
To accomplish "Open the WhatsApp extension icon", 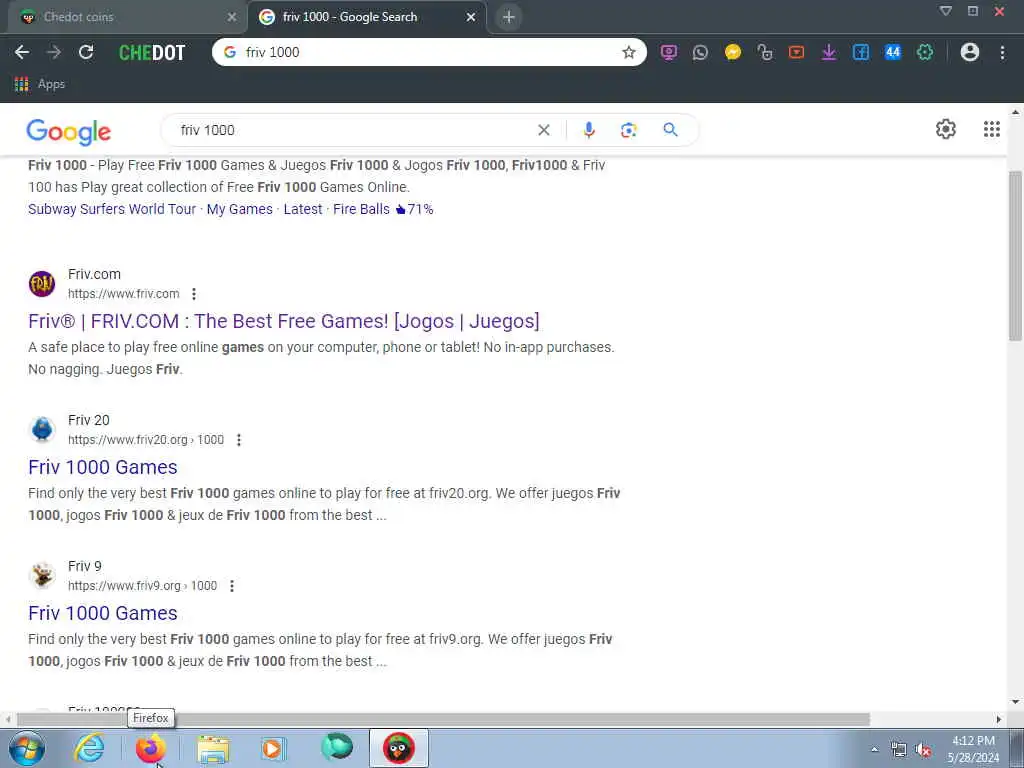I will click(700, 52).
